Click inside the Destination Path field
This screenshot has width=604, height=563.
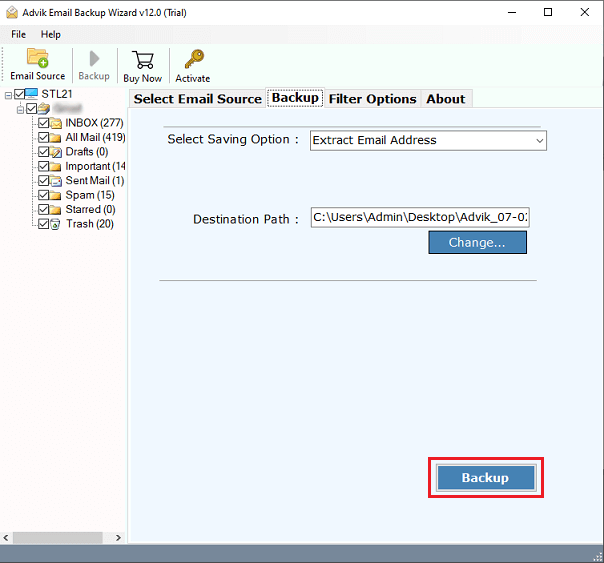(420, 217)
